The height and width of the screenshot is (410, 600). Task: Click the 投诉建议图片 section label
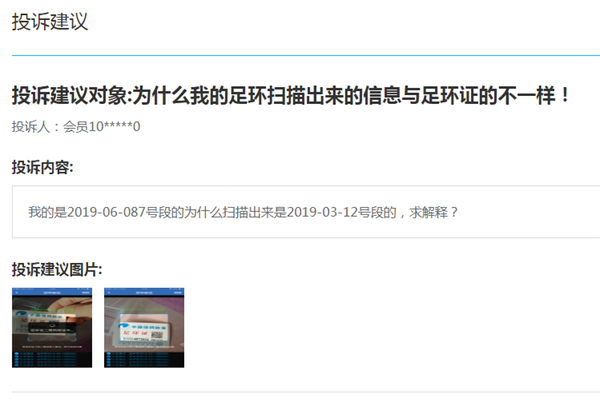click(57, 270)
